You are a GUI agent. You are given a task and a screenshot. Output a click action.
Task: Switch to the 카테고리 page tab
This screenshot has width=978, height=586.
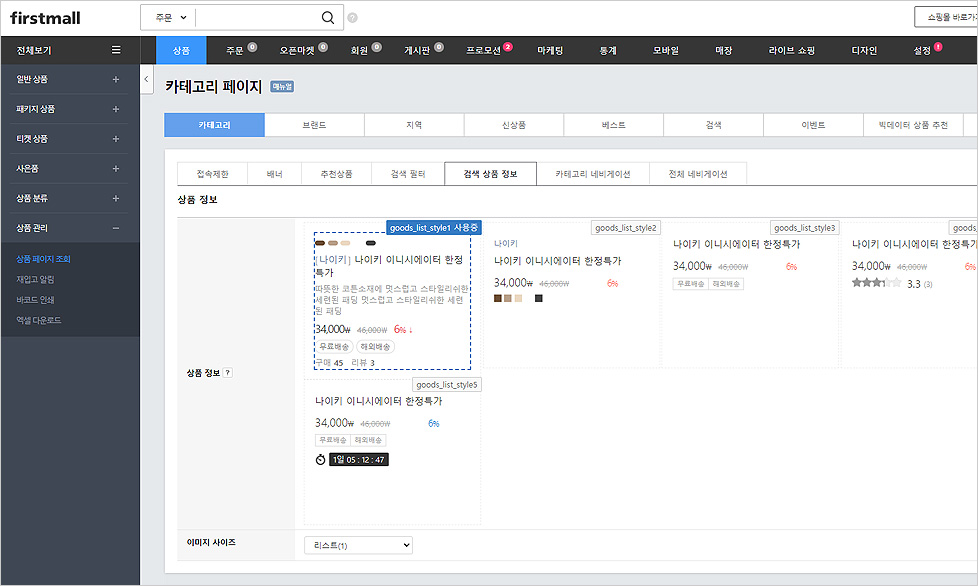(215, 125)
